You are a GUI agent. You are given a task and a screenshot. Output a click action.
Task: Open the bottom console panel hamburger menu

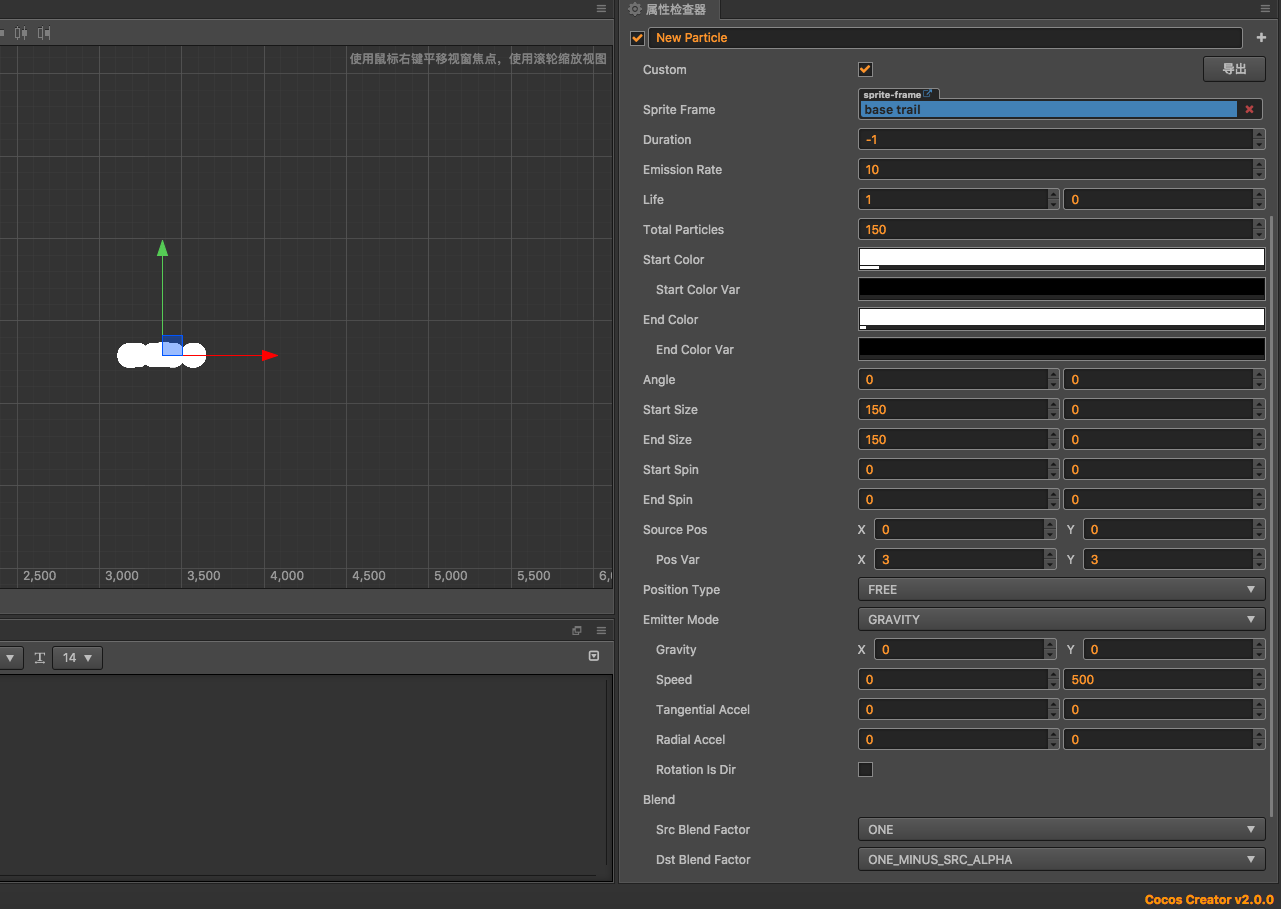(x=601, y=630)
